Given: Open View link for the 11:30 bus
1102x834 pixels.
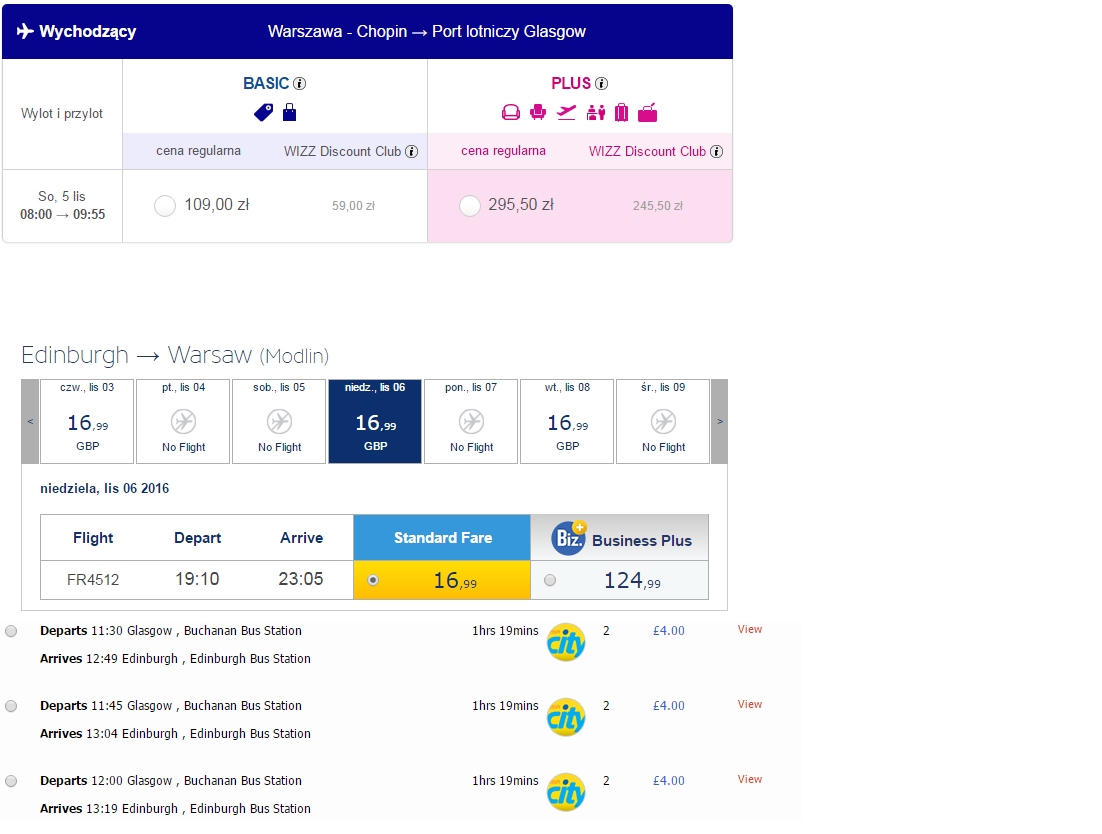Looking at the screenshot, I should (x=750, y=630).
